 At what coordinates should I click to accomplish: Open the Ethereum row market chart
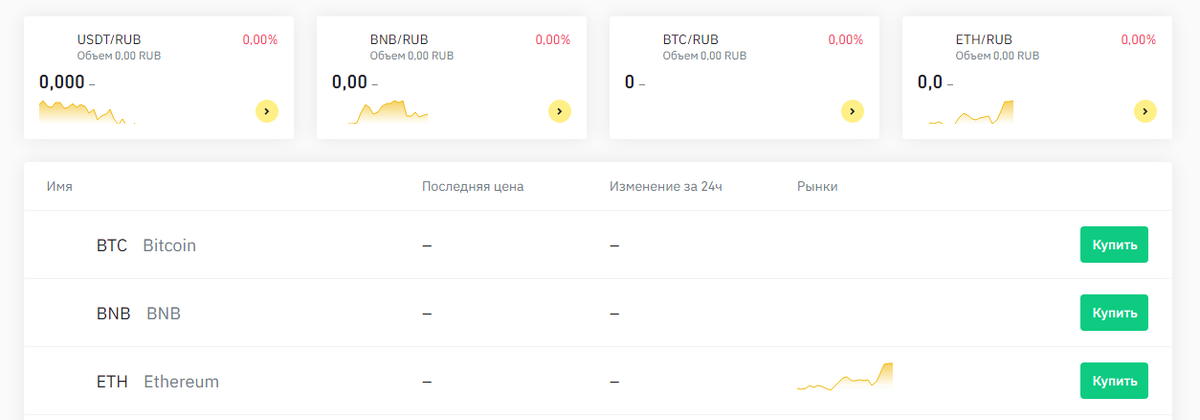[845, 376]
